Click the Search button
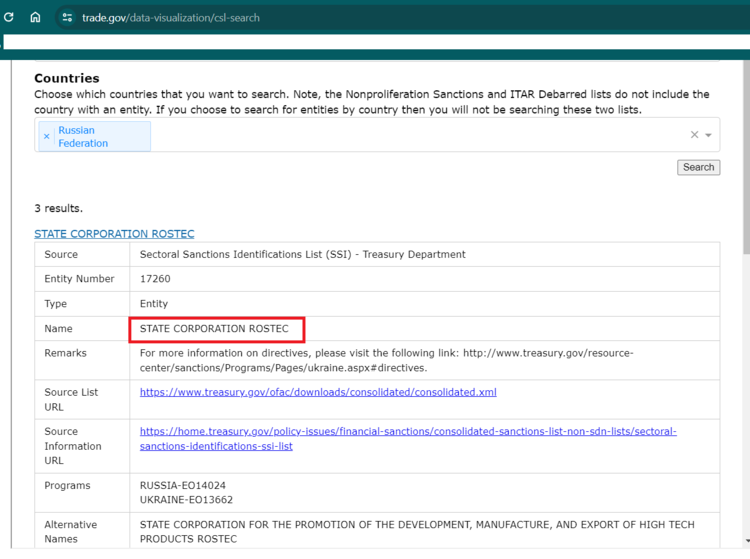Screen dimensions: 750x559 [698, 167]
